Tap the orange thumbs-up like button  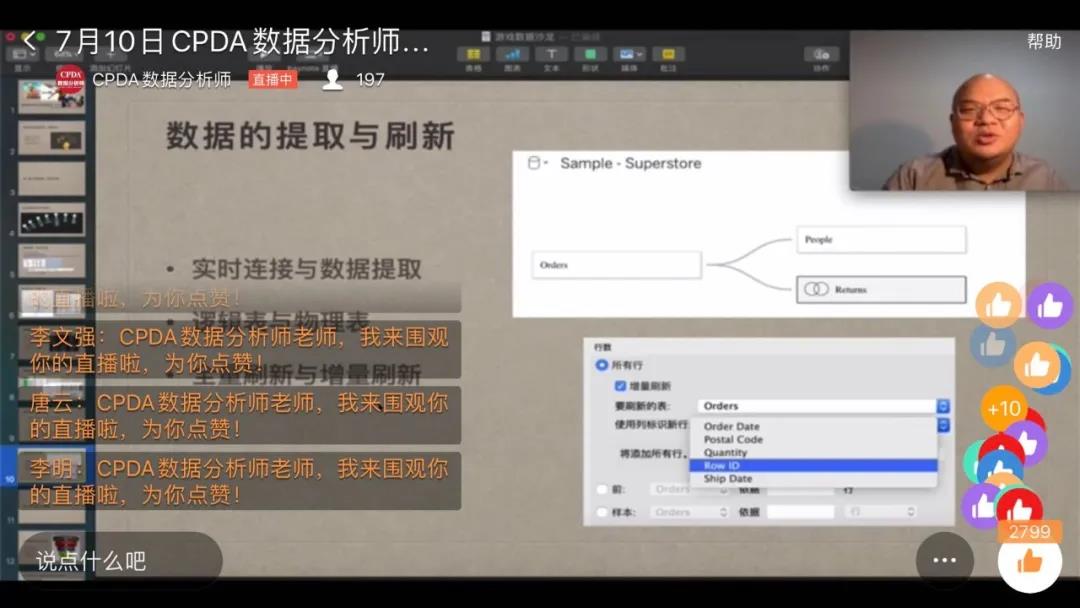(x=1030, y=563)
